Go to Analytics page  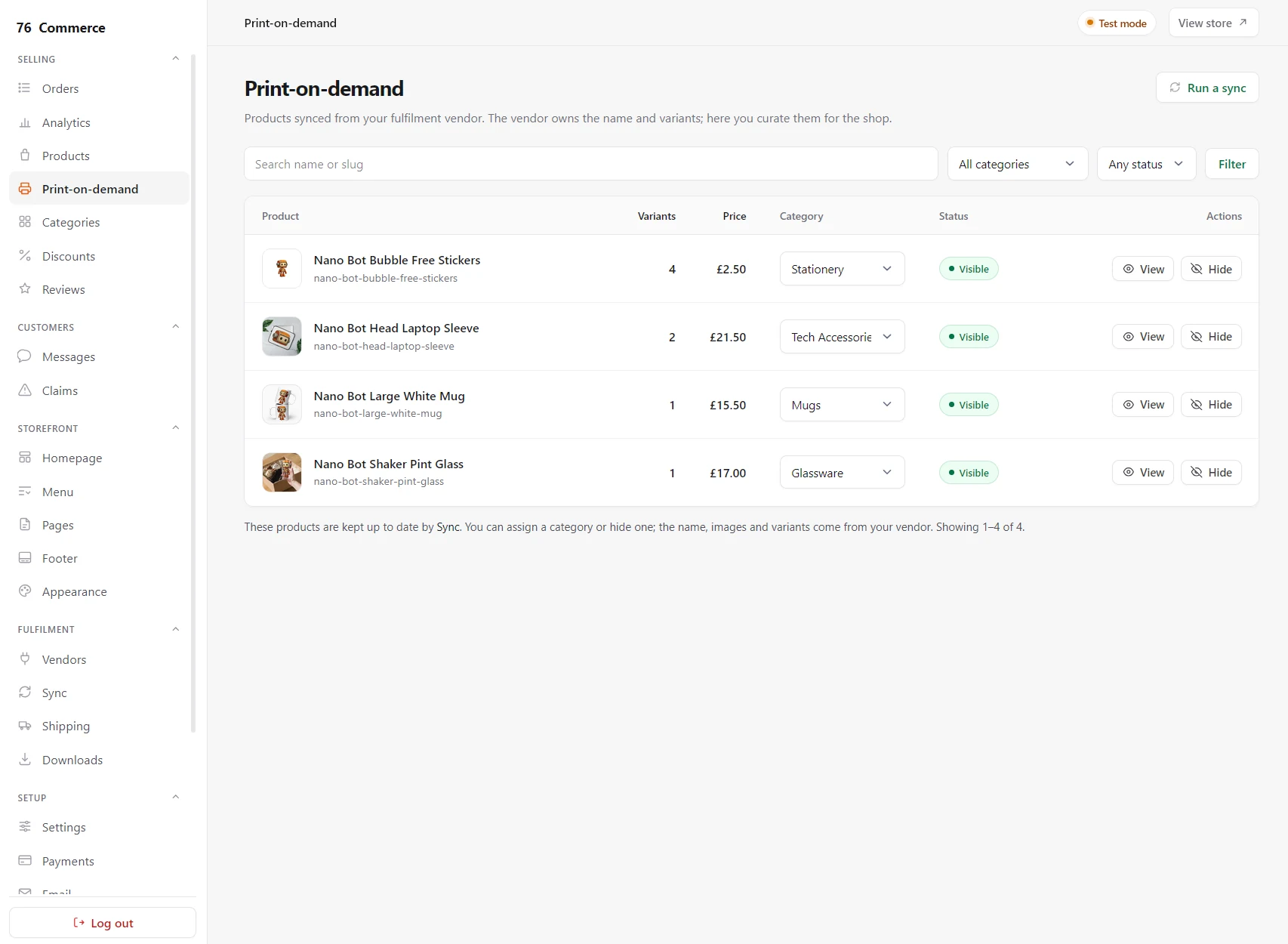coord(99,122)
